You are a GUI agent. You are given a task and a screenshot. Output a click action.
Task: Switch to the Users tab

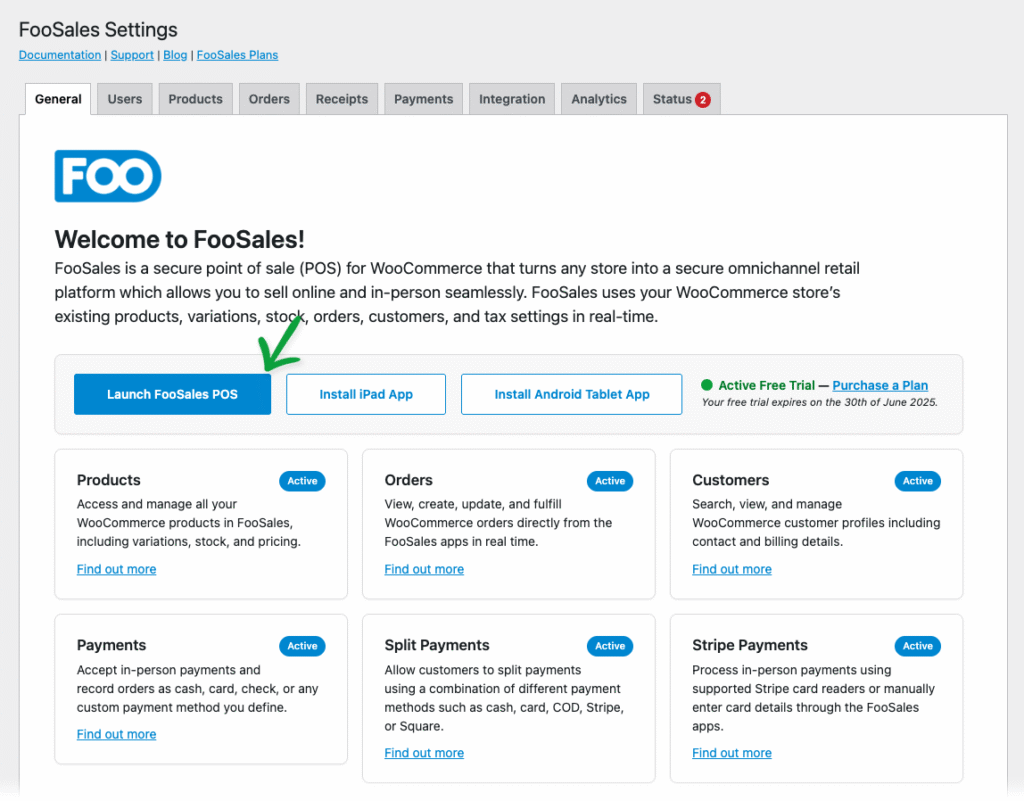tap(125, 99)
